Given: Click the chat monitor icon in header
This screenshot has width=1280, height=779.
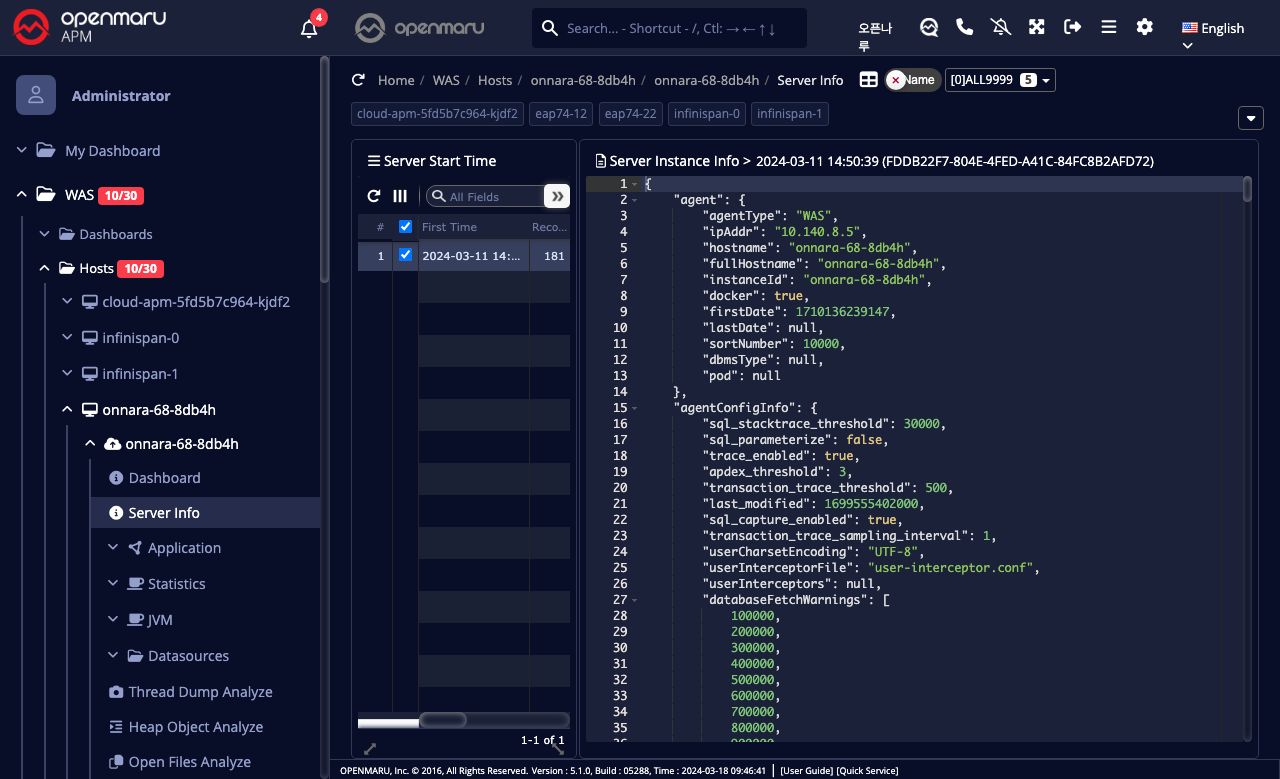Looking at the screenshot, I should [929, 27].
